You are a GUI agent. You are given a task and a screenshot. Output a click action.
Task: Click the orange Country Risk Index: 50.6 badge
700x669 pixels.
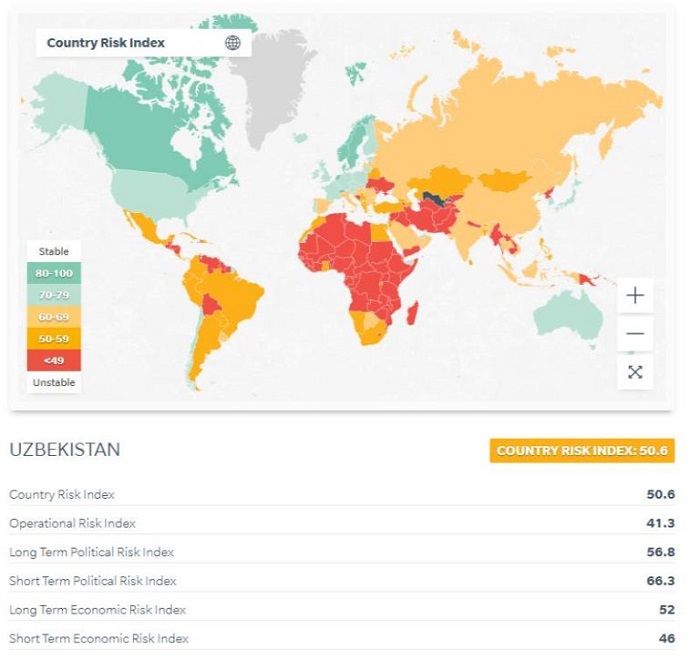582,450
